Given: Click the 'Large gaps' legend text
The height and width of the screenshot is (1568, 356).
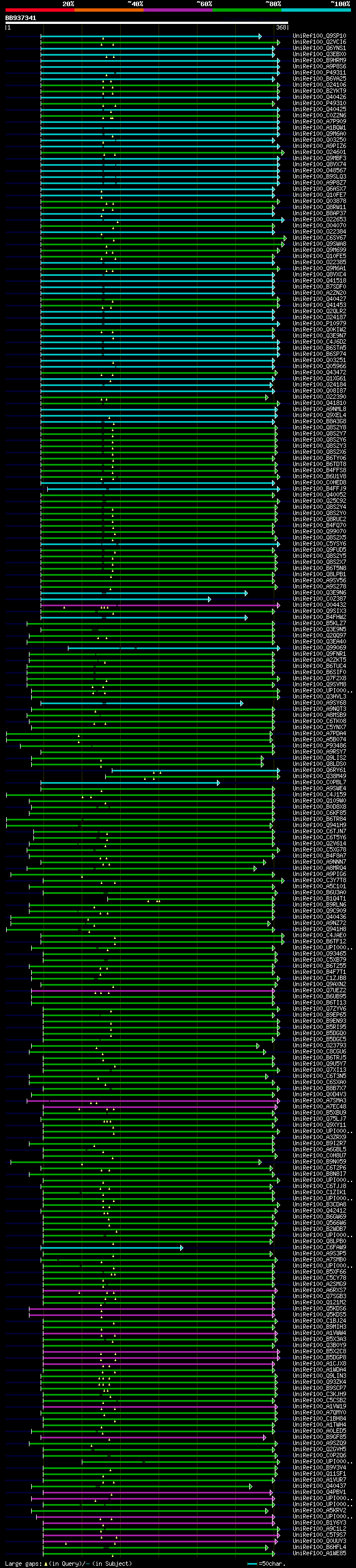Looking at the screenshot, I should (x=23, y=1564).
